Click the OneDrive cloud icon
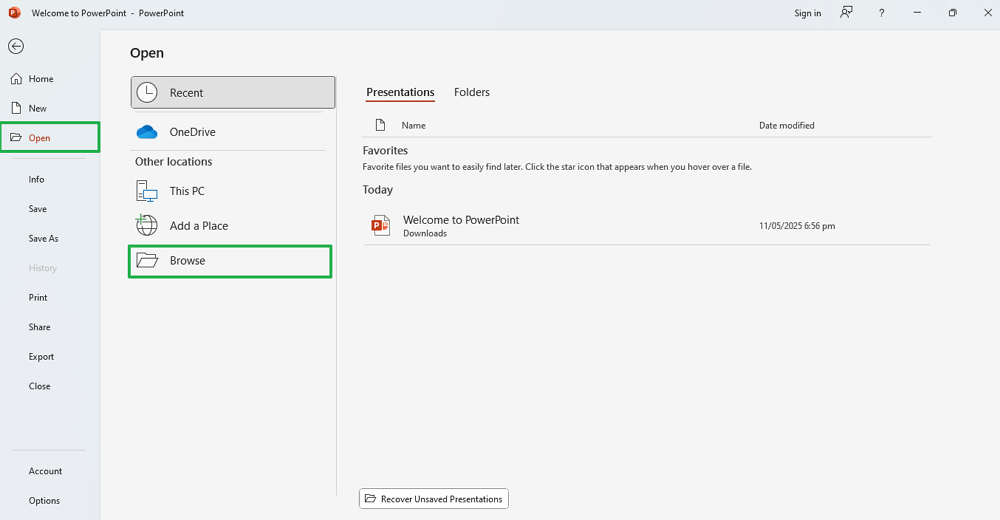This screenshot has height=520, width=1000. [147, 132]
